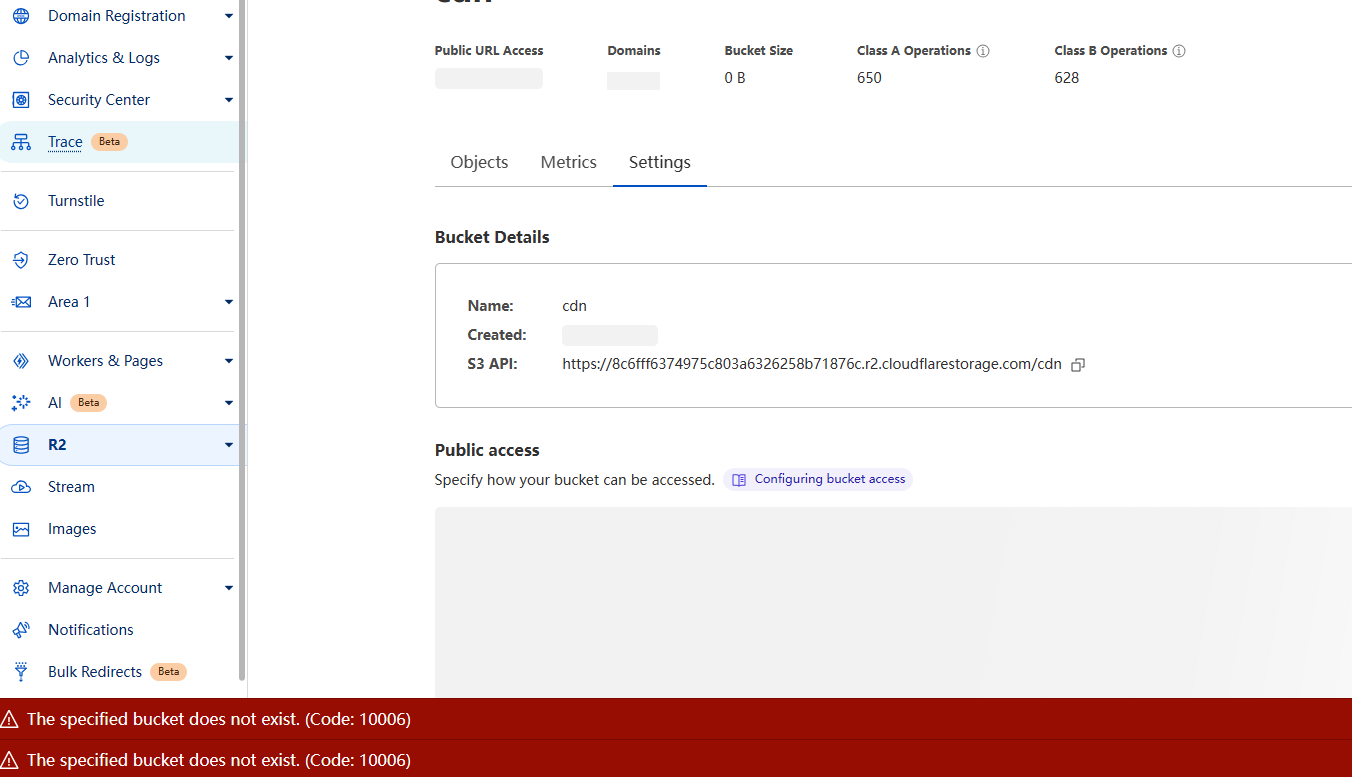1352x777 pixels.
Task: Click the Bucket Details heading
Action: click(x=492, y=237)
